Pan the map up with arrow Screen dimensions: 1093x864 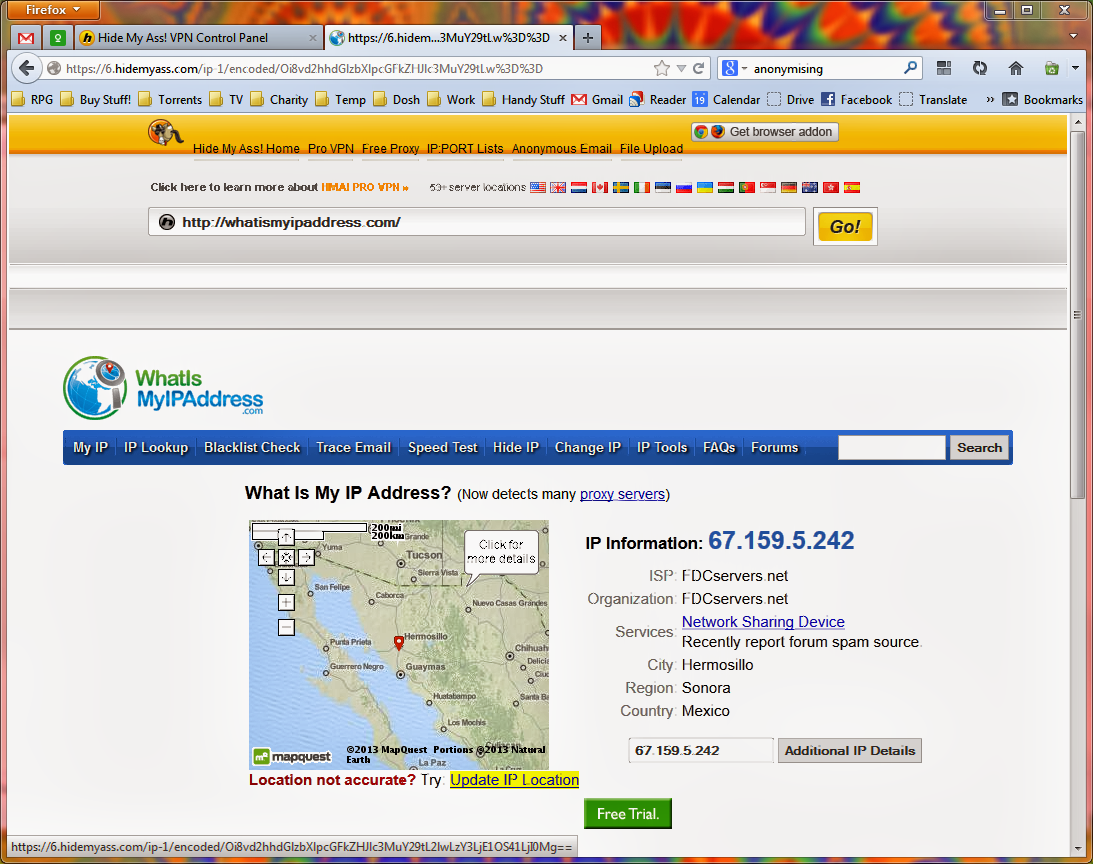click(x=286, y=537)
